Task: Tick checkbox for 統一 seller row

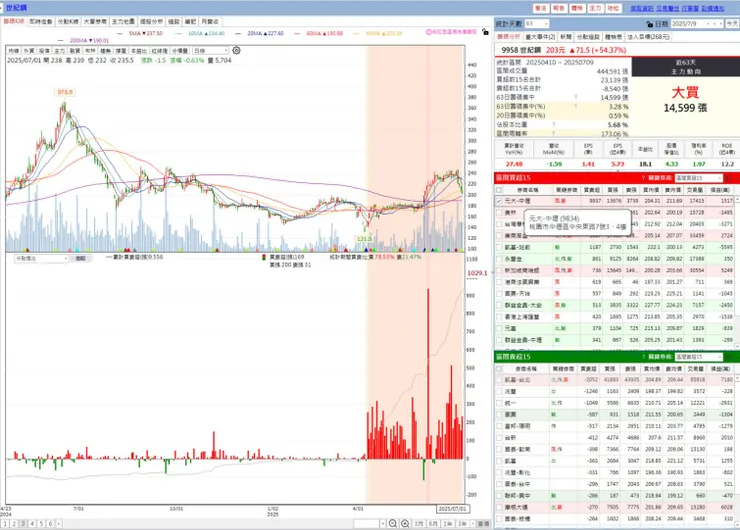Action: 499,403
